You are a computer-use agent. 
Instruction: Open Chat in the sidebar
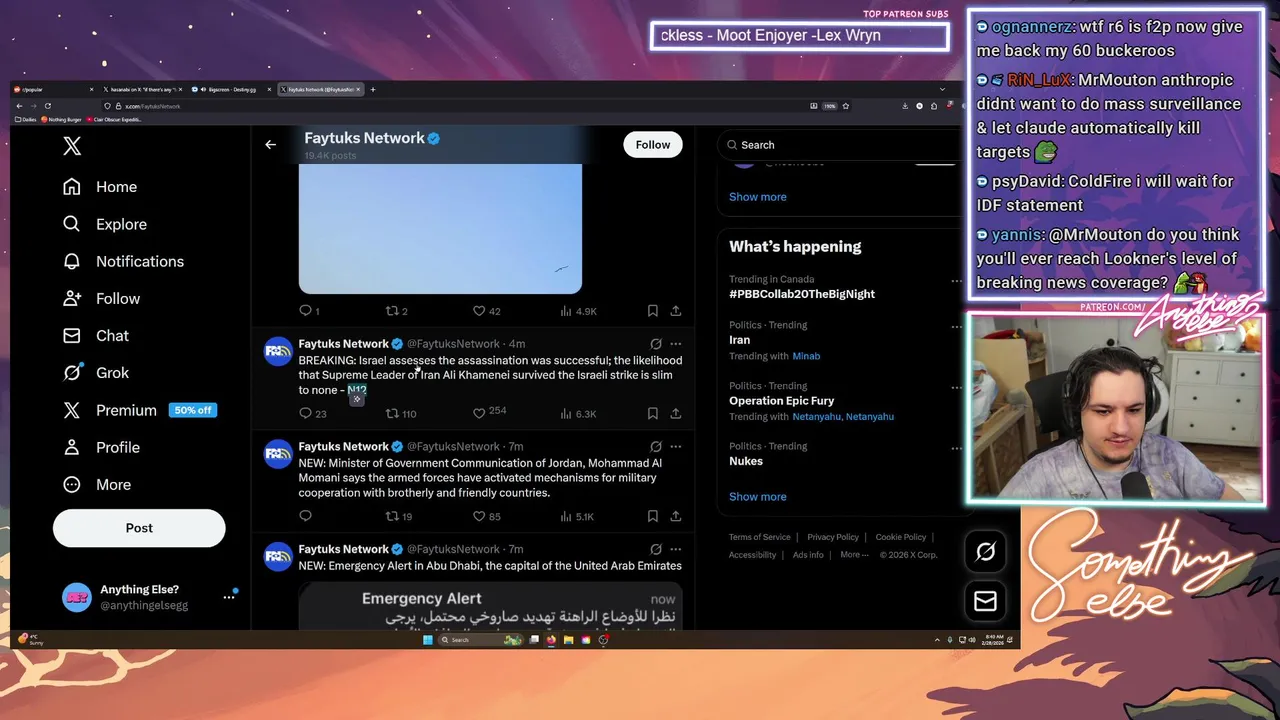96,335
